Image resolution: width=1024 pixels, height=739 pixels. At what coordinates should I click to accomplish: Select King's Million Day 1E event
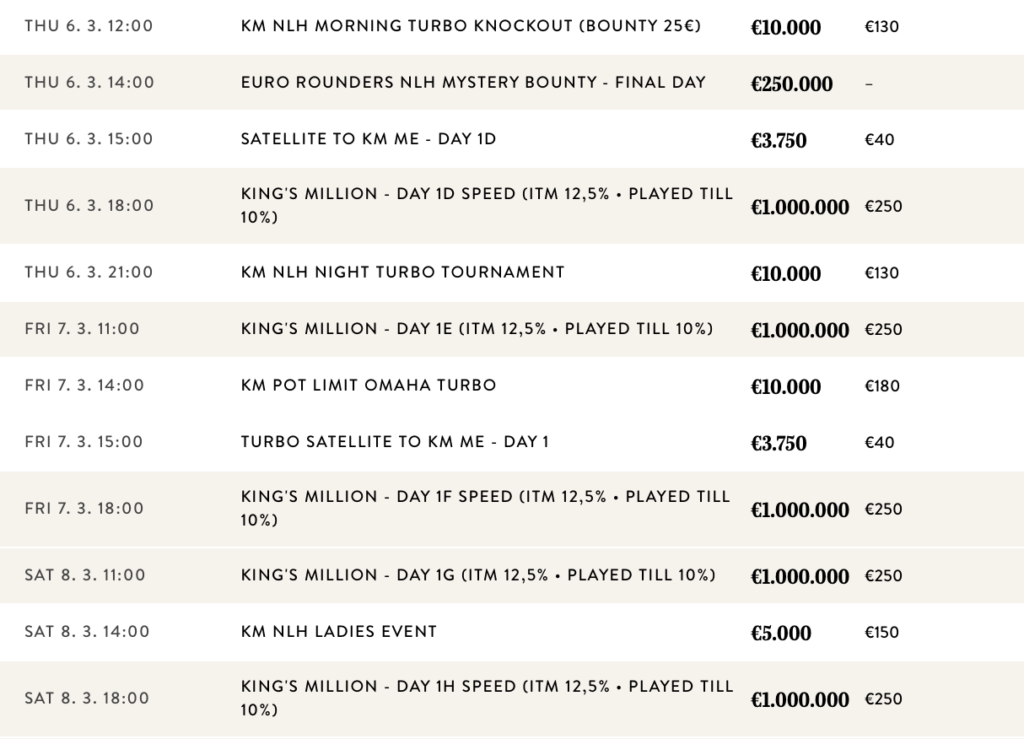click(x=477, y=328)
